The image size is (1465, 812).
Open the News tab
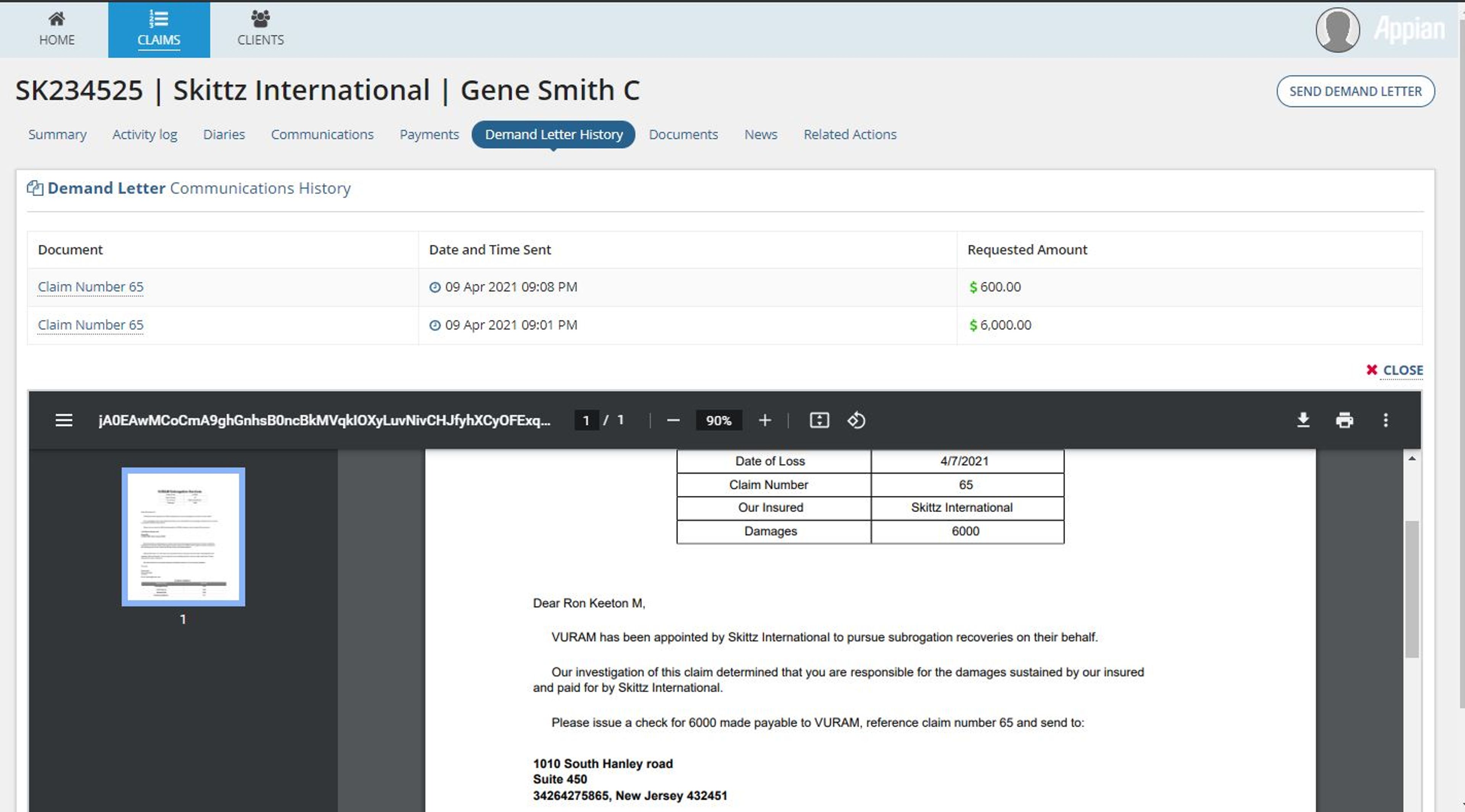click(761, 135)
